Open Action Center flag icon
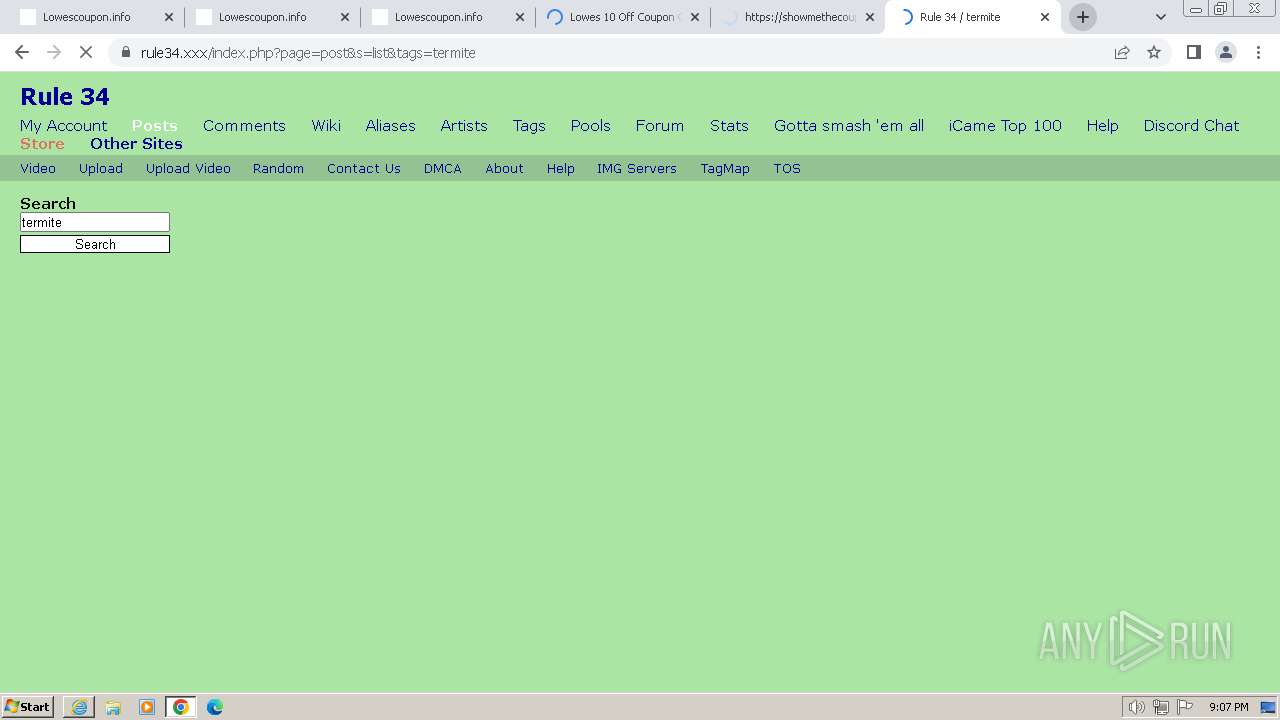Viewport: 1280px width, 720px height. [x=1185, y=707]
